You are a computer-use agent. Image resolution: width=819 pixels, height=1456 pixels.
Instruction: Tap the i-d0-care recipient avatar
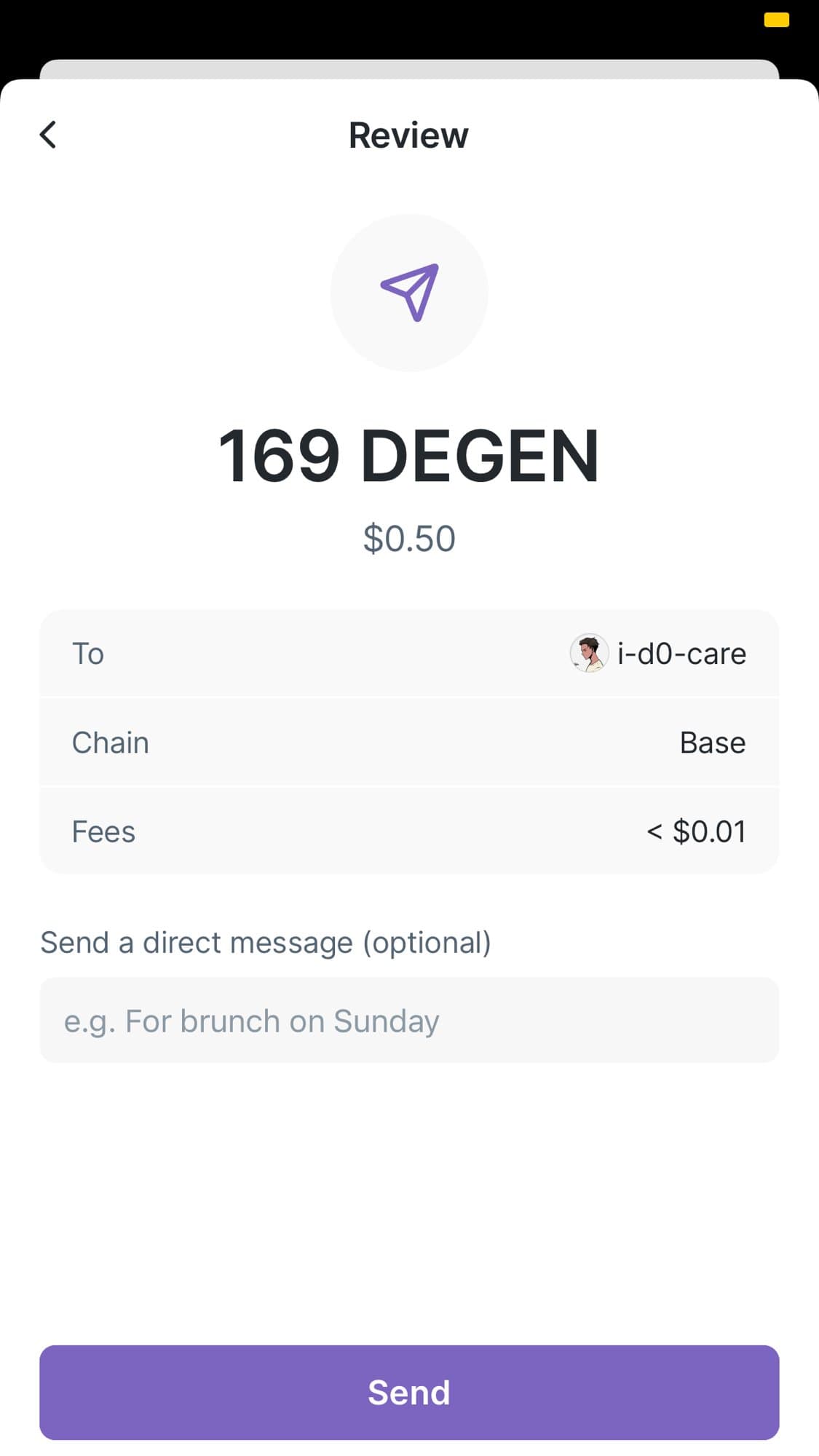588,653
